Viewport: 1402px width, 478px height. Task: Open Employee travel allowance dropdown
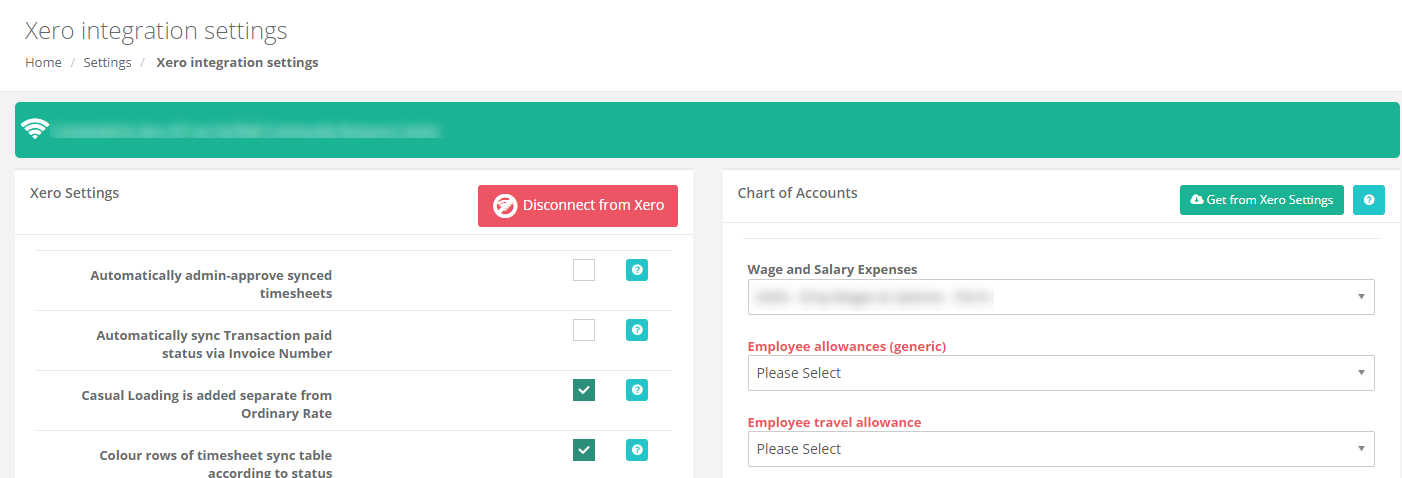(x=1061, y=449)
